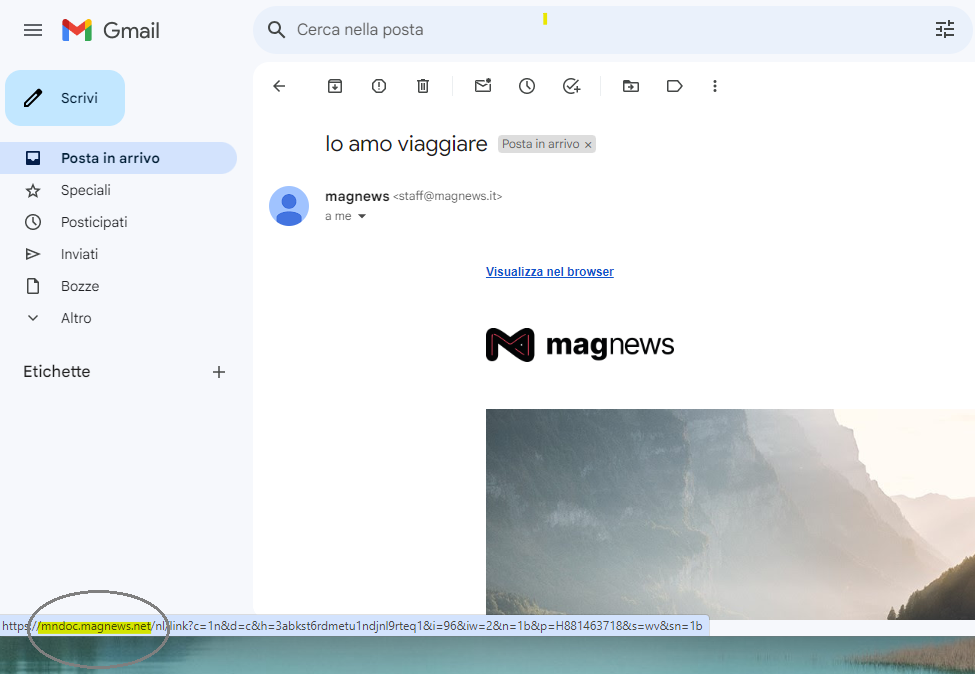Image resolution: width=975 pixels, height=674 pixels.
Task: Expand the Altro section in sidebar
Action: pos(76,318)
